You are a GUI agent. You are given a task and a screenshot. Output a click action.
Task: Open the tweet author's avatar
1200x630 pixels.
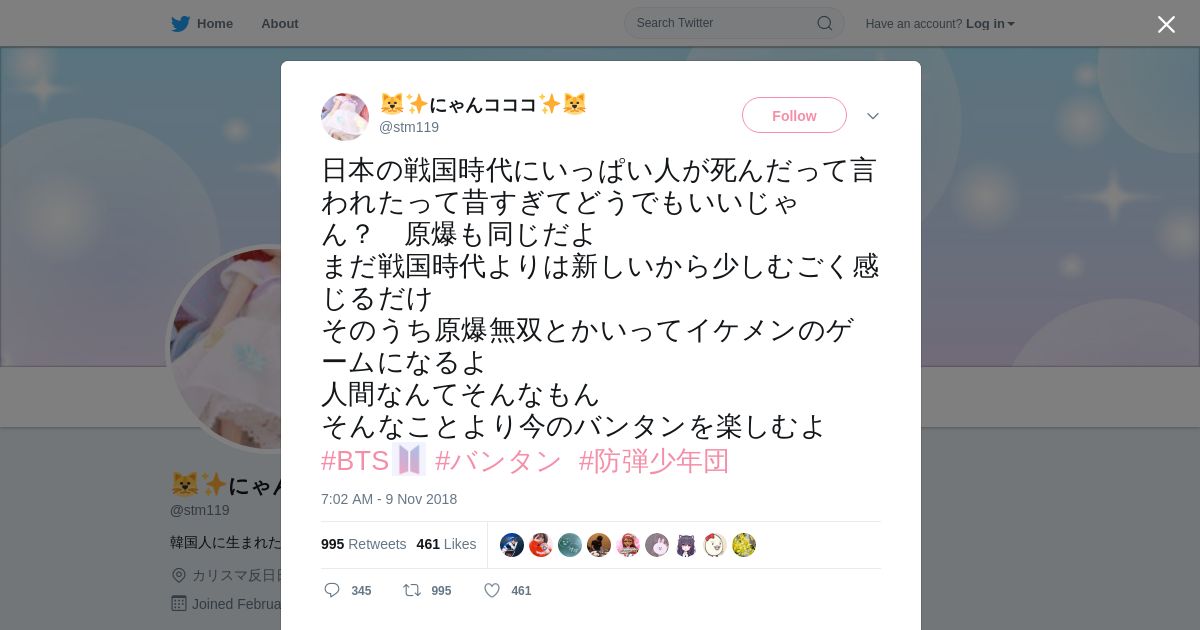[345, 117]
